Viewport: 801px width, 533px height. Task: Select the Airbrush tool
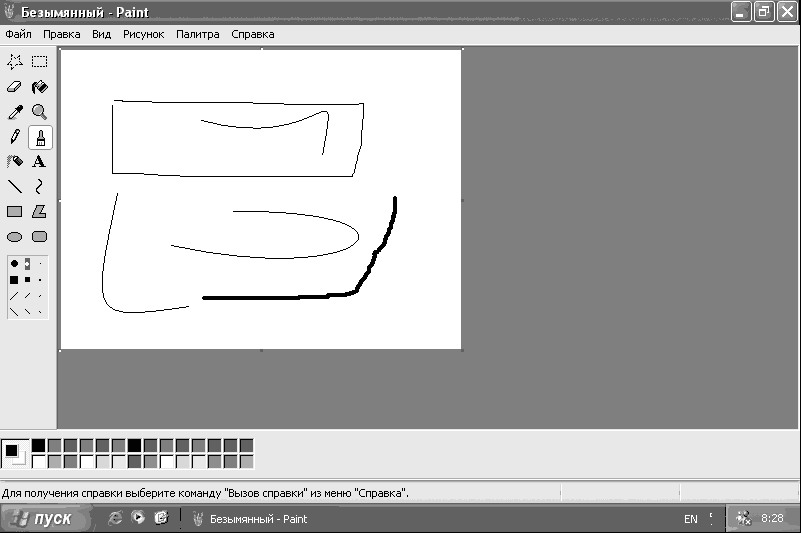pos(15,162)
